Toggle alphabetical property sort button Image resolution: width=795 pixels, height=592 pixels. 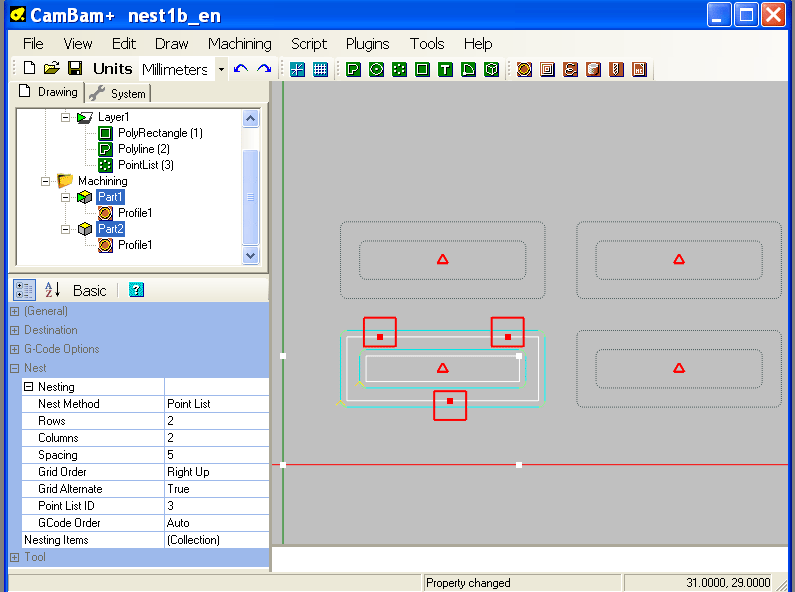(x=53, y=290)
